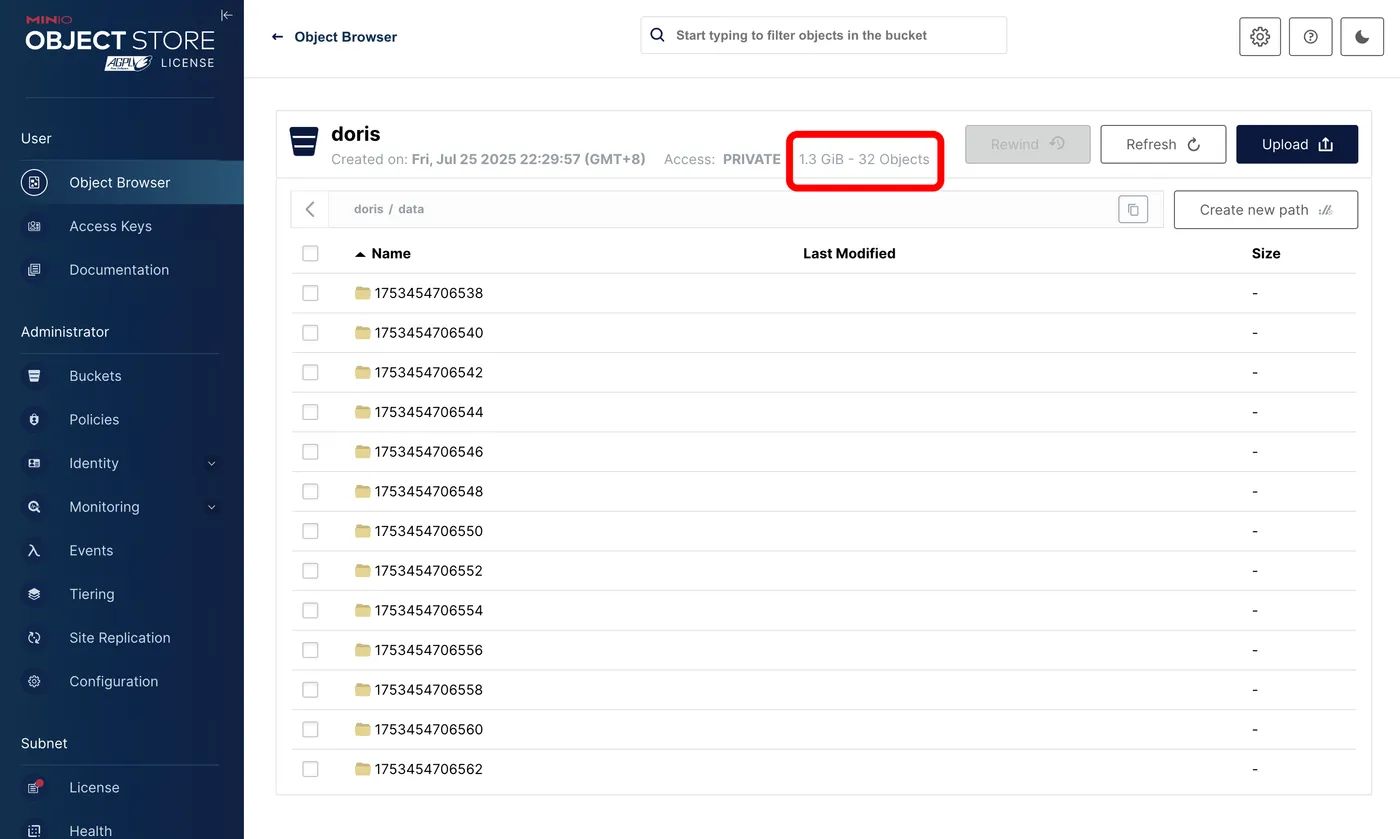Click the License icon with the red dot
The width and height of the screenshot is (1400, 839).
coord(34,787)
